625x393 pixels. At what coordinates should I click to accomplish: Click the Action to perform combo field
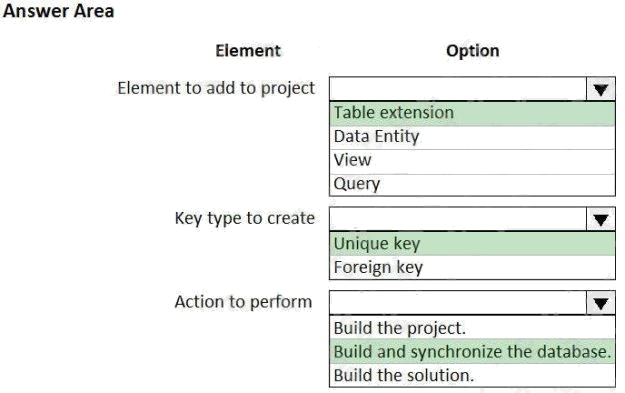458,303
